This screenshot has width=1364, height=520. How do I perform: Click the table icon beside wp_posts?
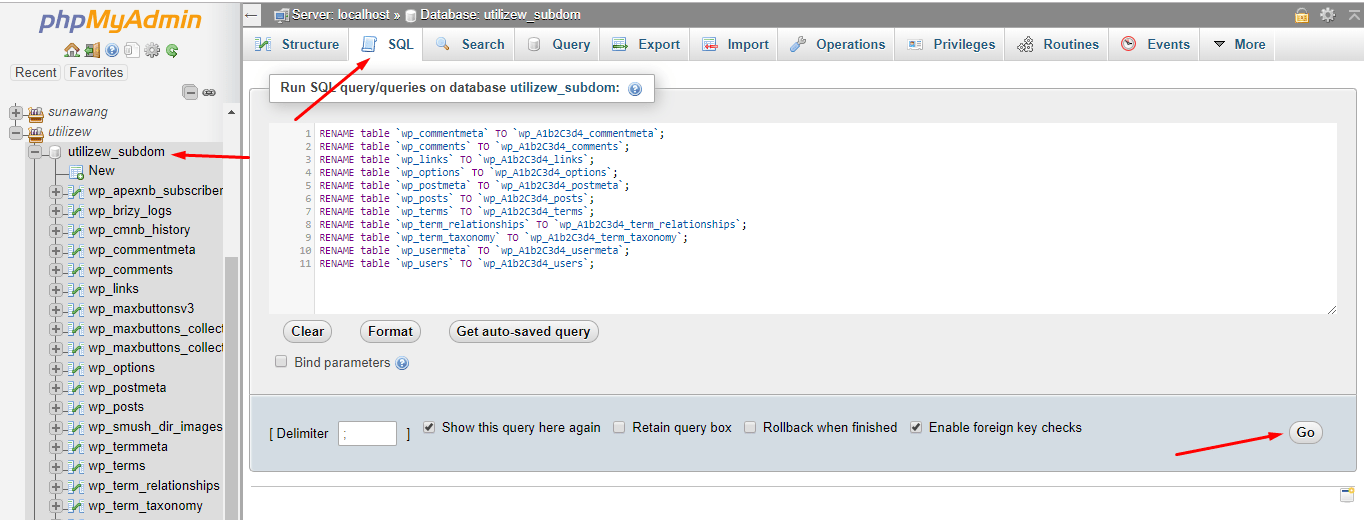click(76, 407)
